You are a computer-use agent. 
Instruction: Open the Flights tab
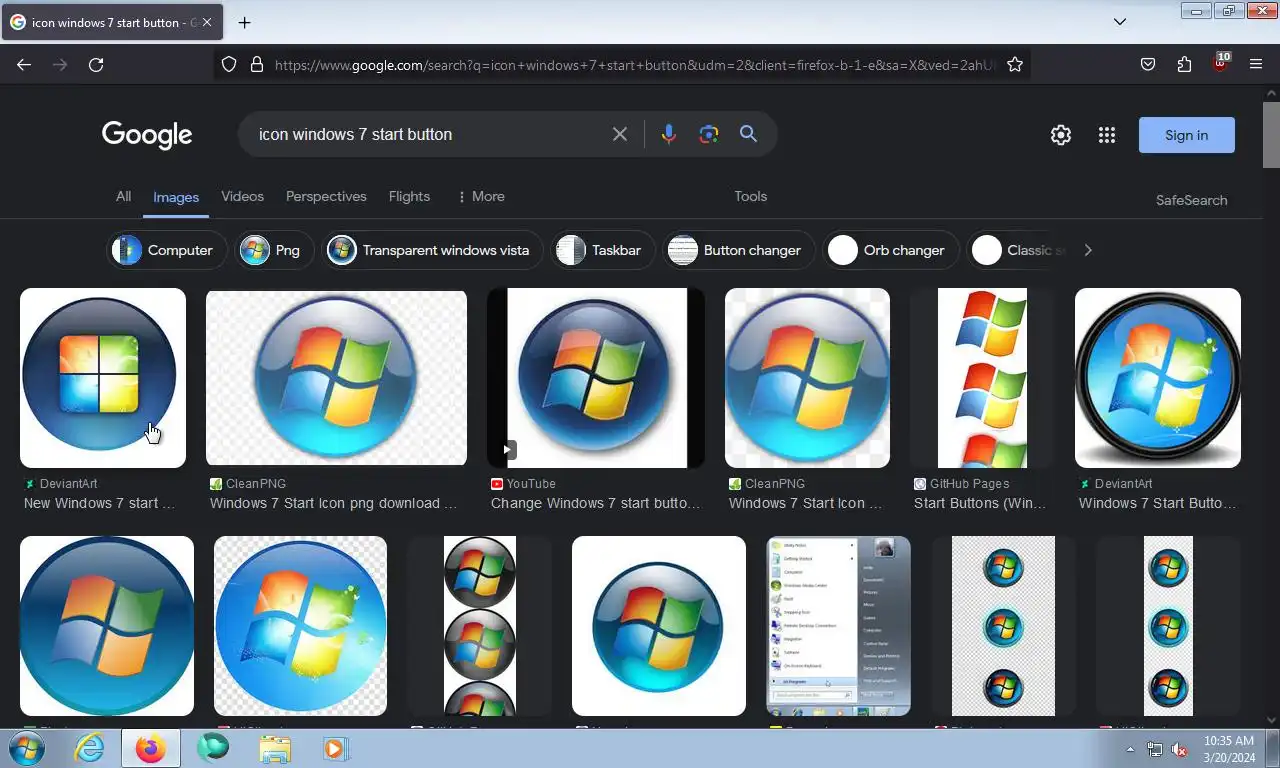tap(409, 196)
